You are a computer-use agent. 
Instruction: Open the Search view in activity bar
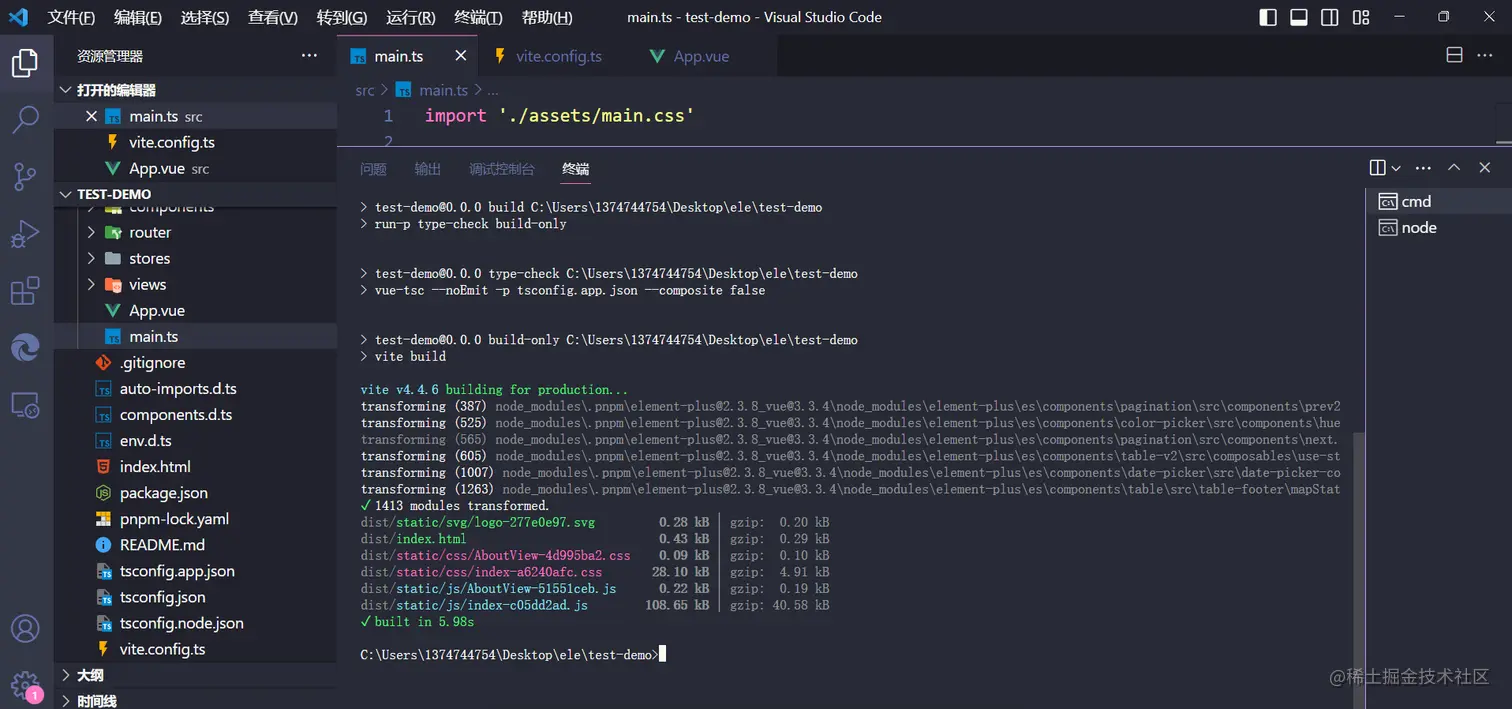click(24, 120)
